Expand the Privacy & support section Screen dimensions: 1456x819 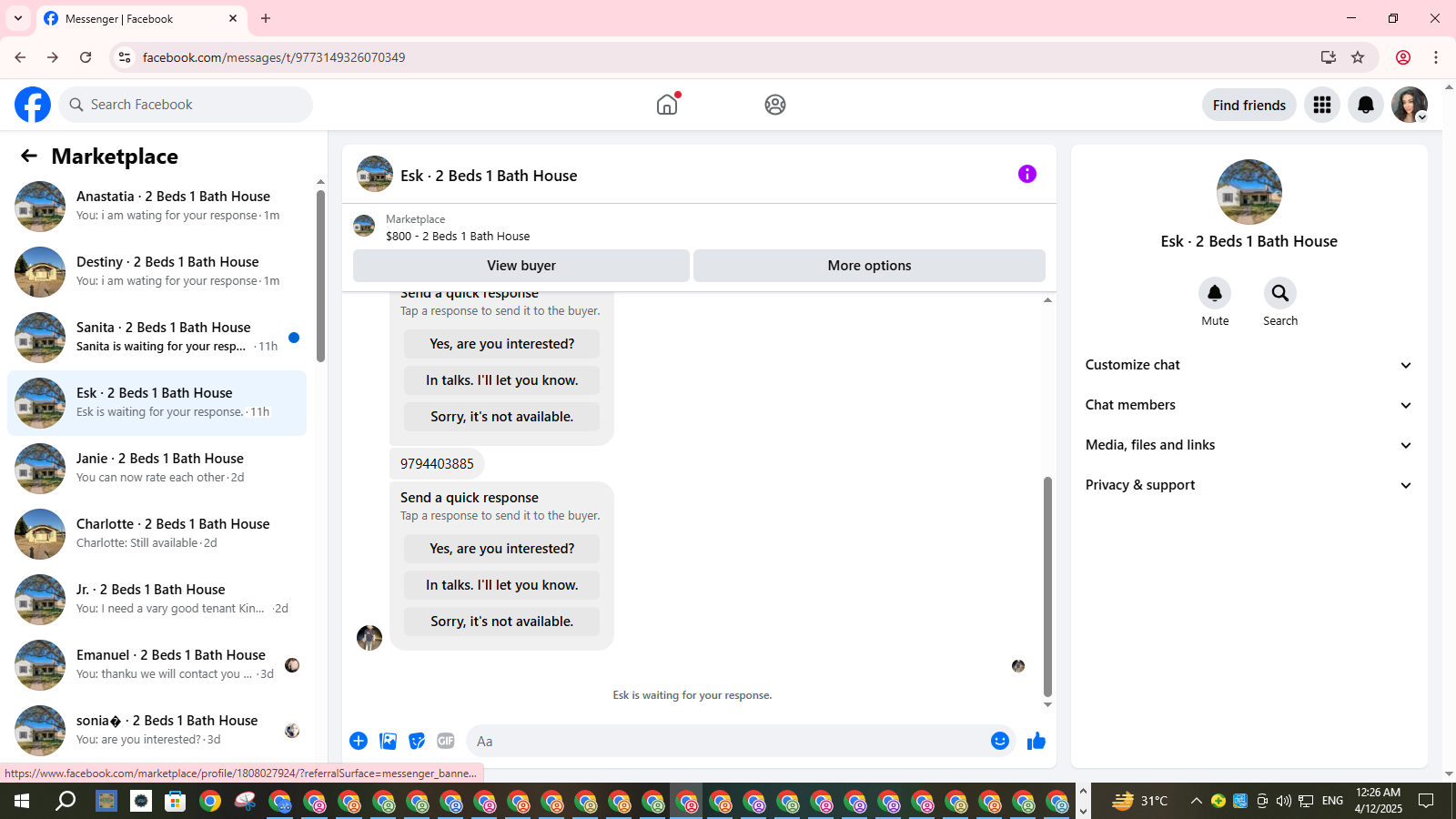click(1249, 485)
